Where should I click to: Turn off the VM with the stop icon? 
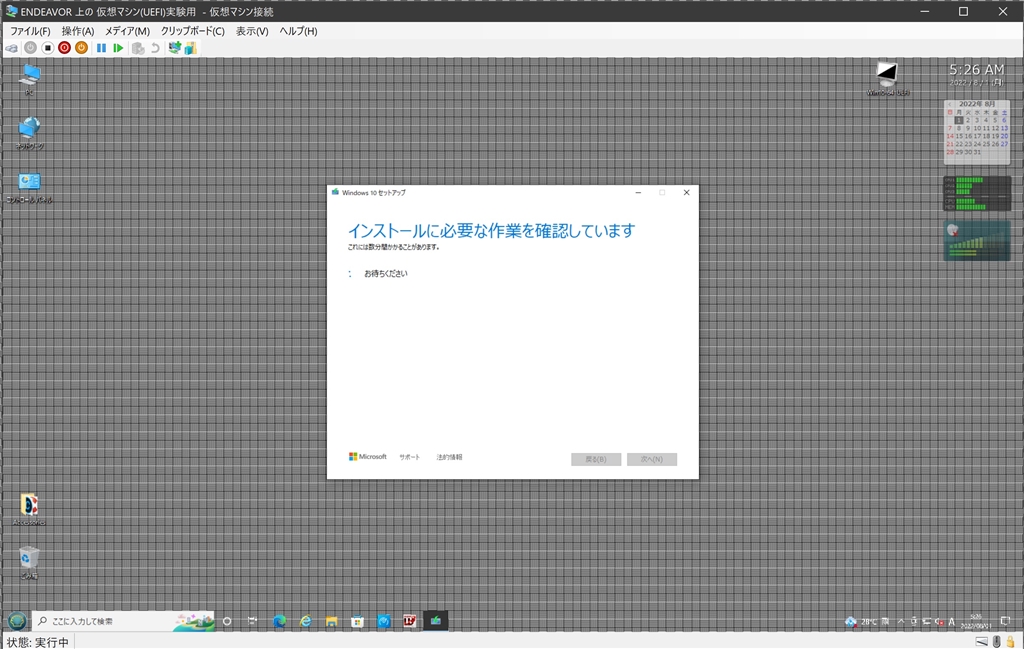tap(48, 48)
